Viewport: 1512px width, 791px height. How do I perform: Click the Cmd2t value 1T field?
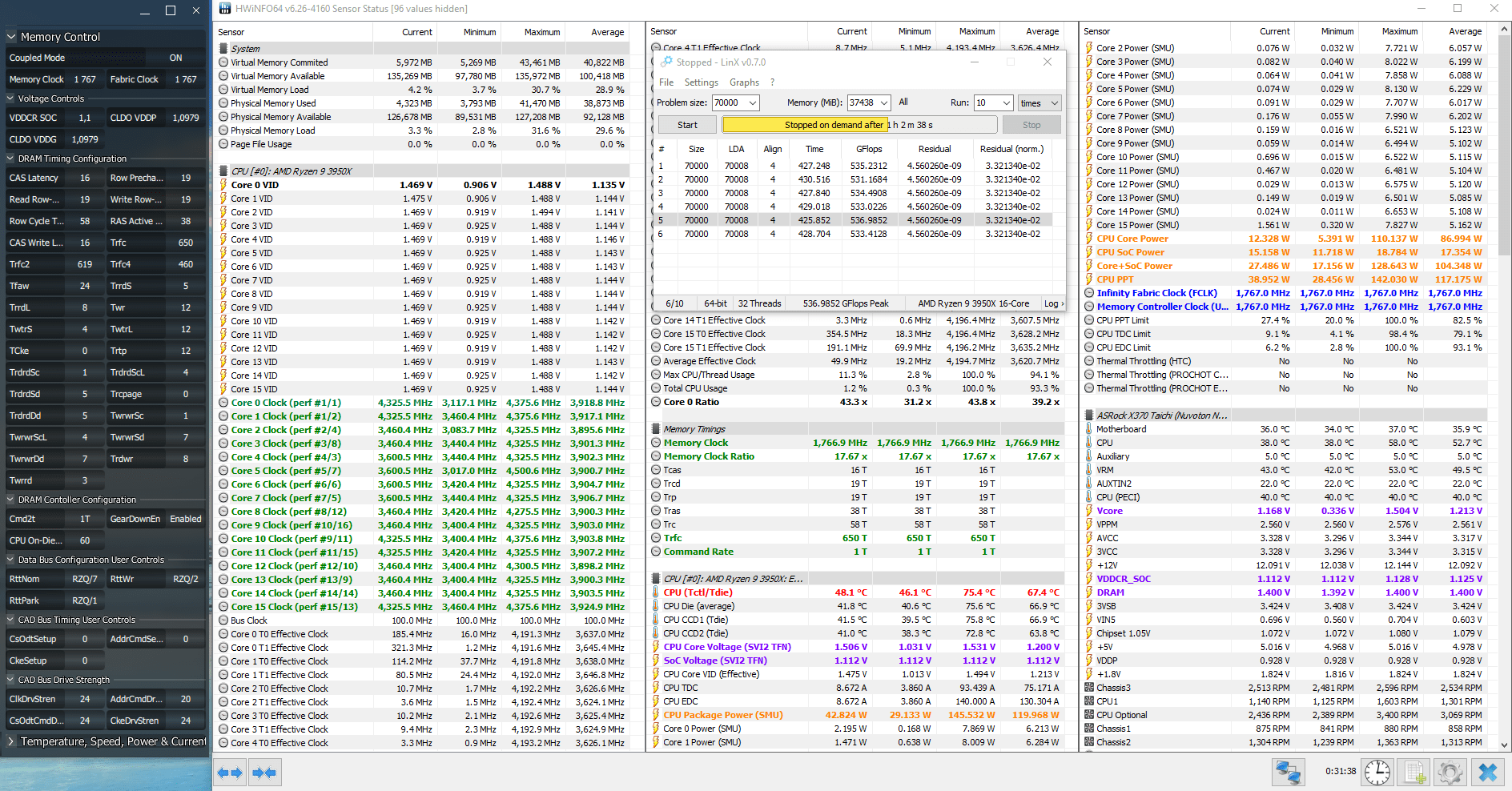(85, 519)
